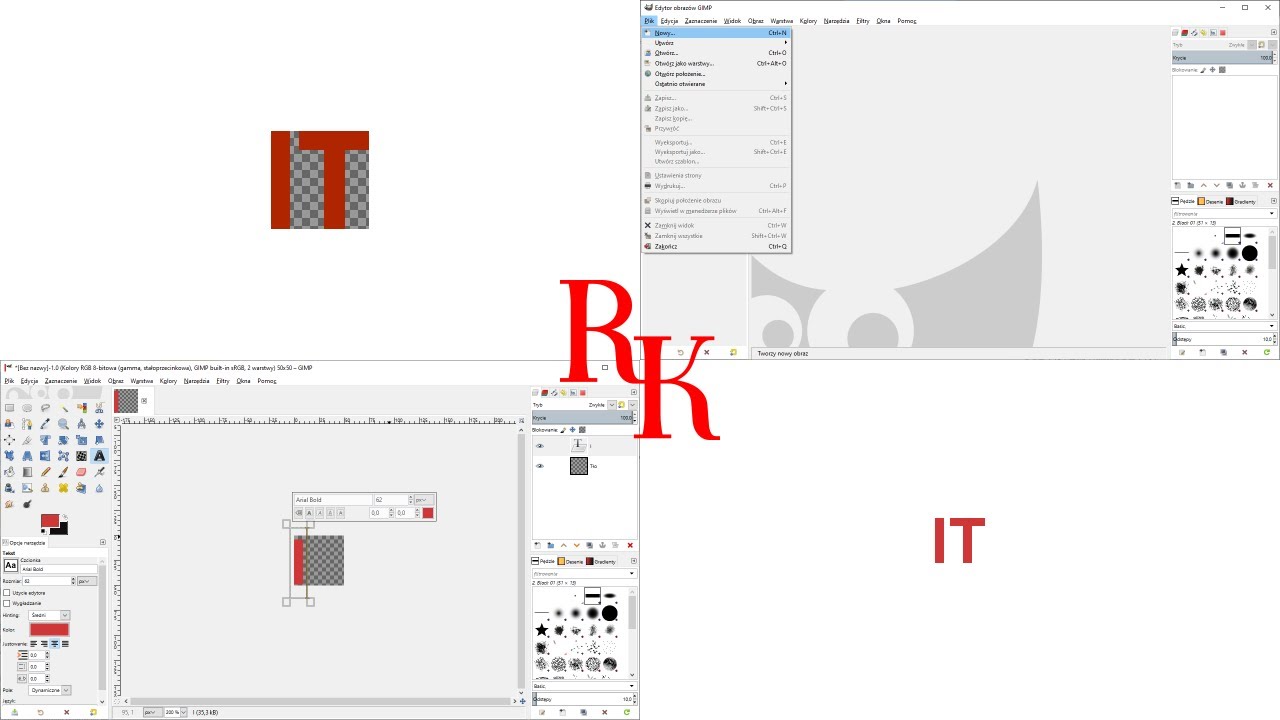This screenshot has height=720, width=1280.
Task: Select the black star brush in bottom-left window
Action: [x=541, y=629]
